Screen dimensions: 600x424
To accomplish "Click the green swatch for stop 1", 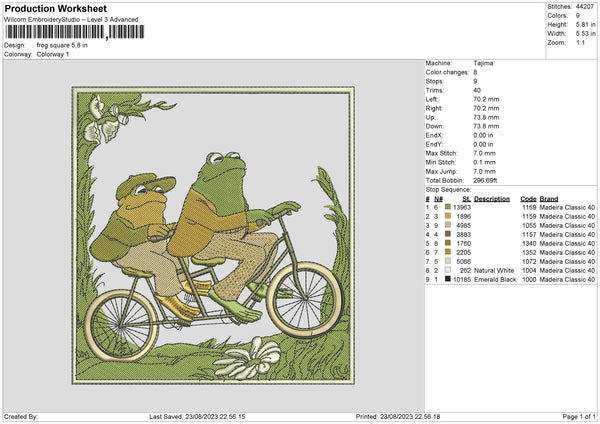I will [x=448, y=207].
